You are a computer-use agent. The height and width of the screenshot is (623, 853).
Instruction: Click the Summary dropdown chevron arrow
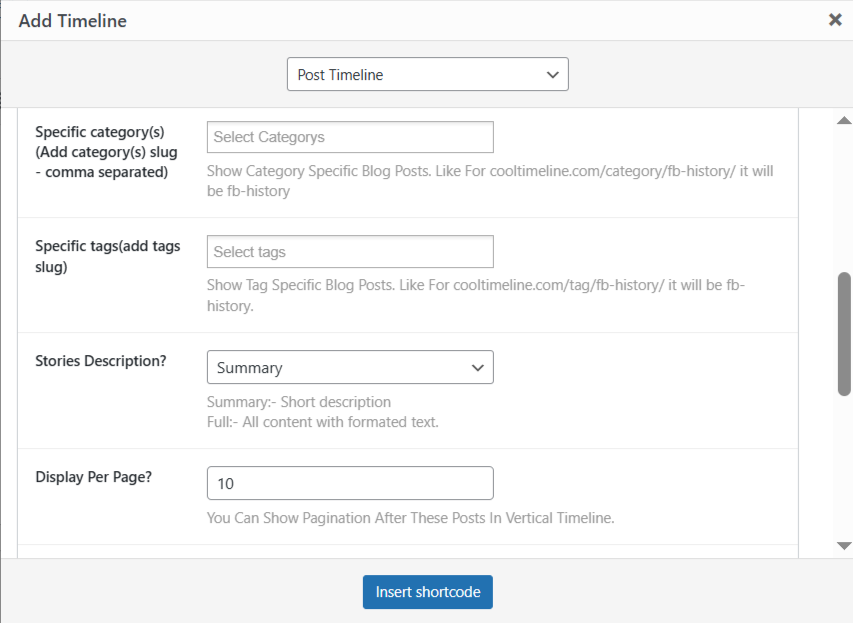[x=477, y=368]
